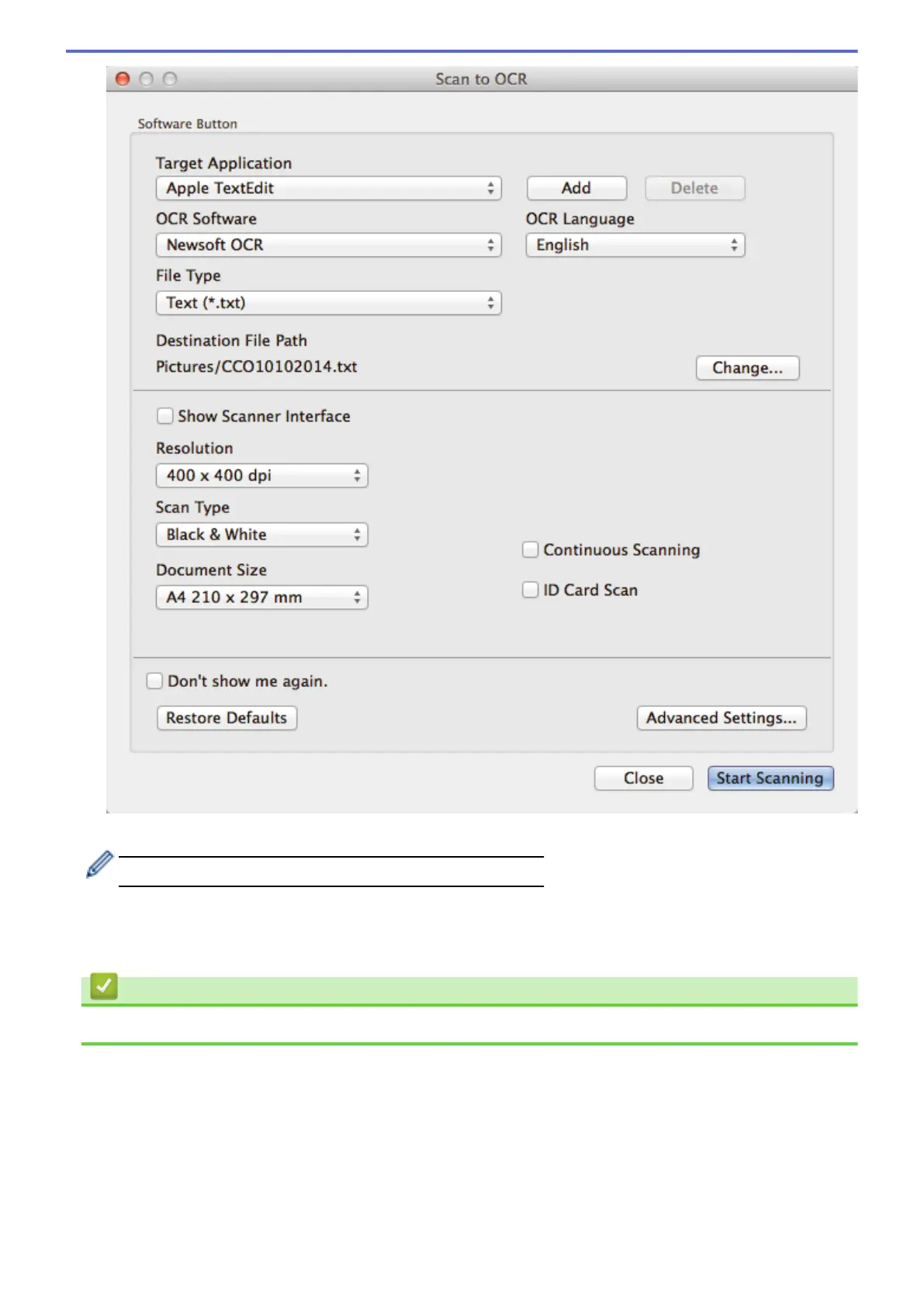Click the zoom window button
Viewport: 924px width, 1307px height.
click(x=170, y=79)
